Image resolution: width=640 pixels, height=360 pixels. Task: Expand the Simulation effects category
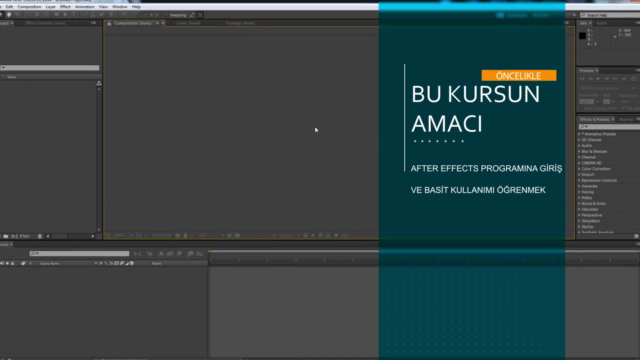coord(579,221)
